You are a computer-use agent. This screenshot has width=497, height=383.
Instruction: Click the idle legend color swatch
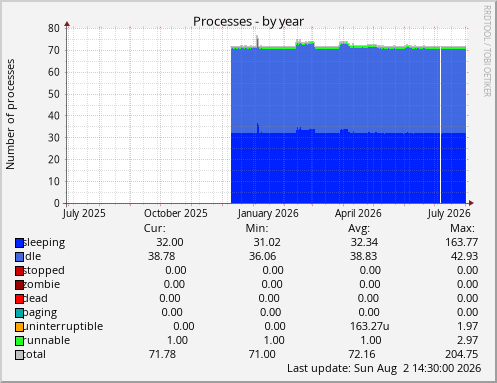(x=19, y=257)
